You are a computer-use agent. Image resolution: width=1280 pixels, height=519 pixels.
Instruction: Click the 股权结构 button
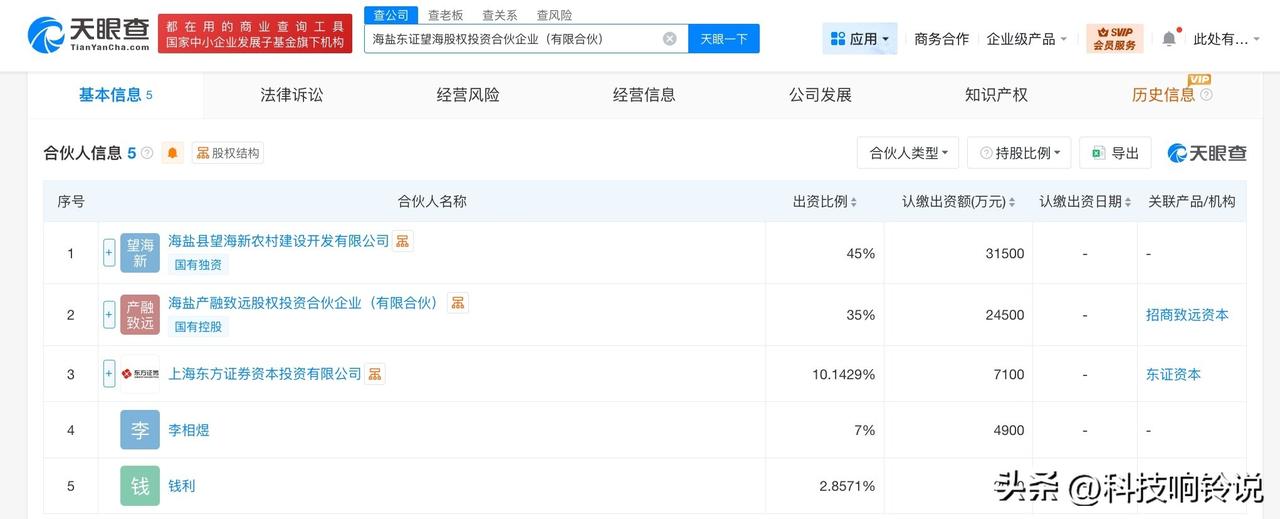point(228,153)
